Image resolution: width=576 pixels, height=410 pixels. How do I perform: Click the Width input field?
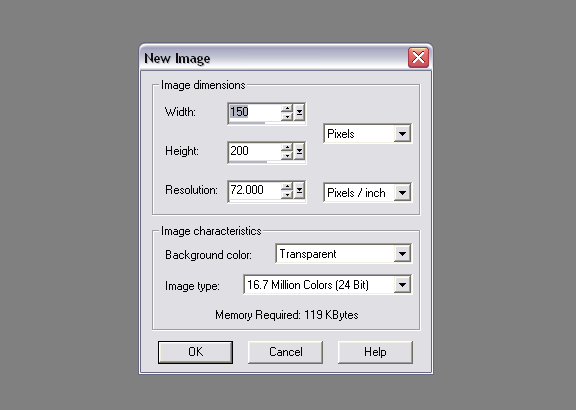[255, 112]
